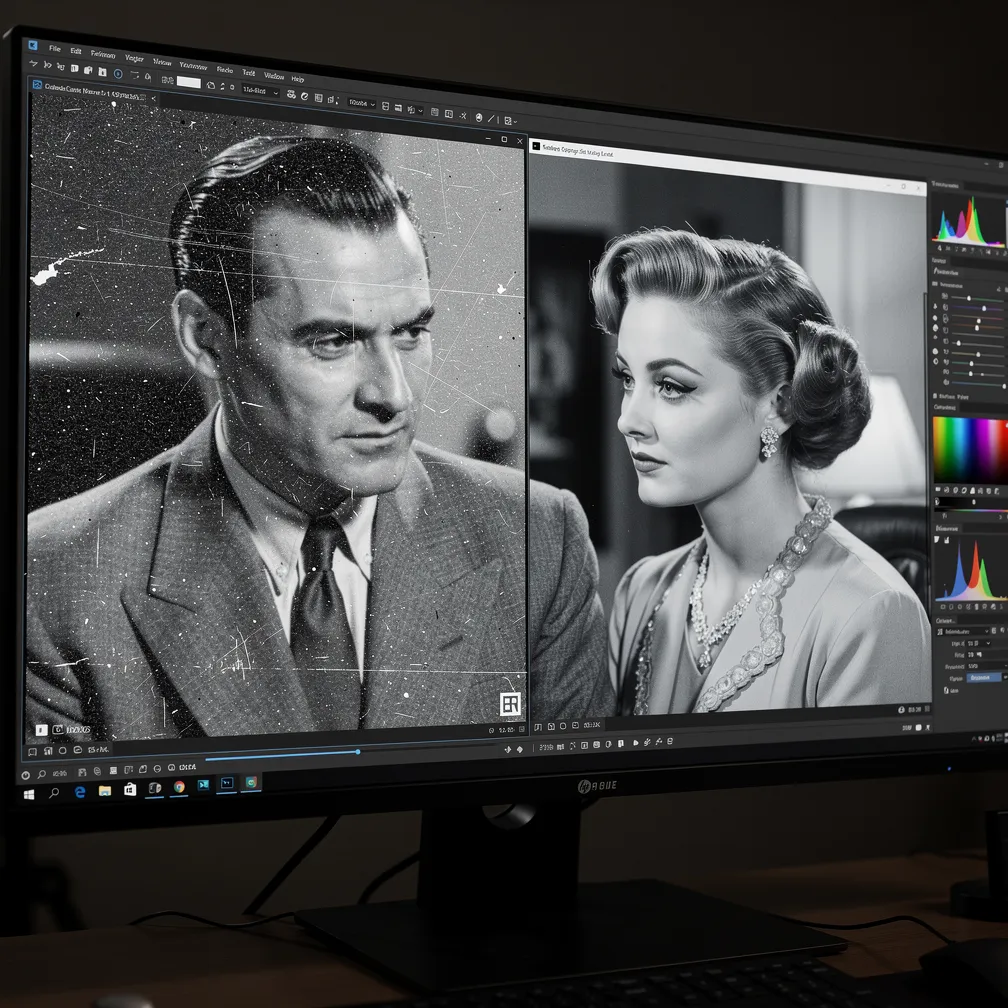The width and height of the screenshot is (1008, 1008).
Task: Click the rotate icon after the white field
Action: (x=211, y=85)
